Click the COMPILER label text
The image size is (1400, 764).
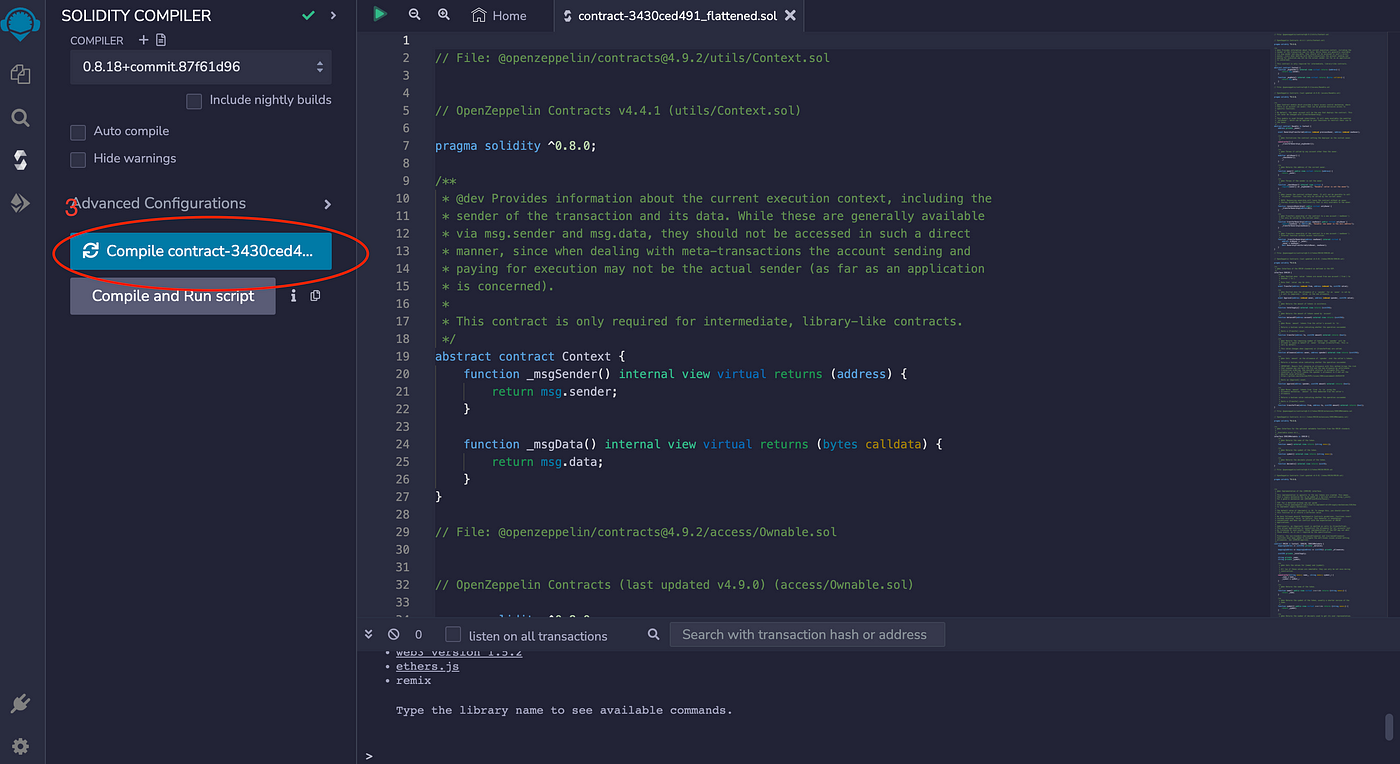click(x=97, y=41)
